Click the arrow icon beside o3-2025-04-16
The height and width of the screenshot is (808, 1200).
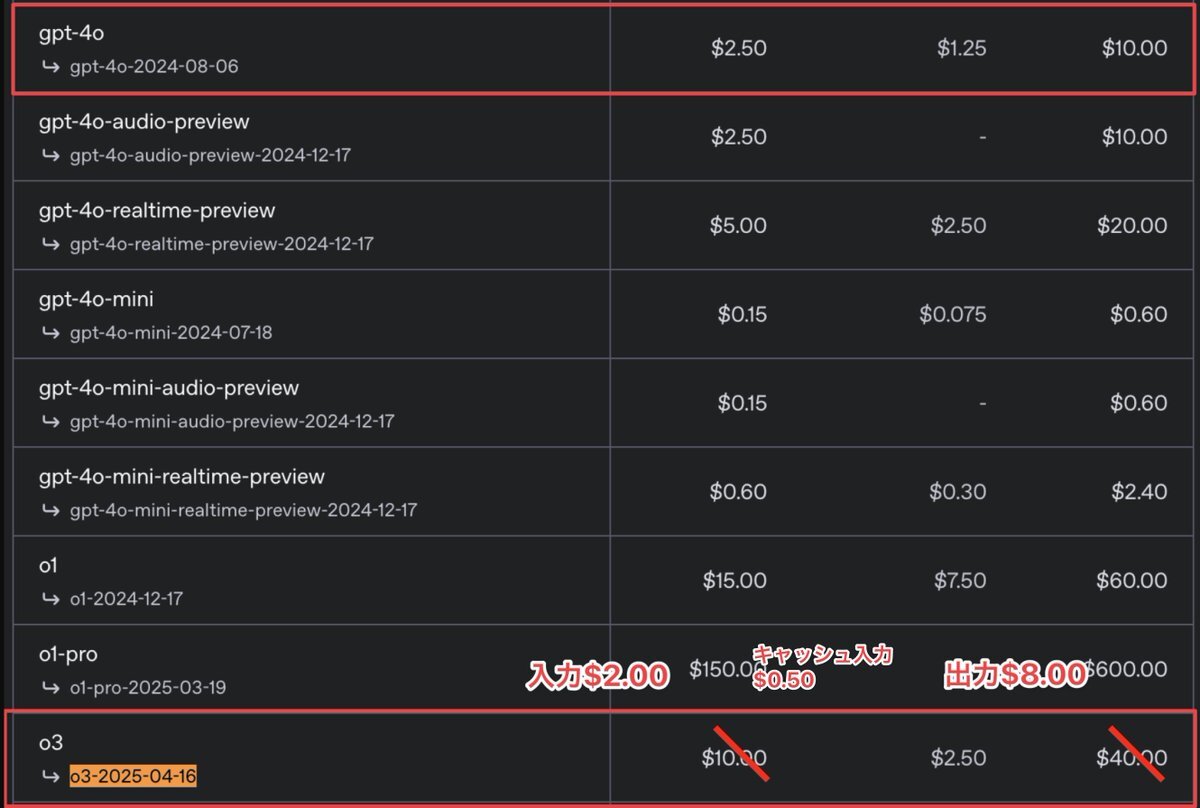51,777
